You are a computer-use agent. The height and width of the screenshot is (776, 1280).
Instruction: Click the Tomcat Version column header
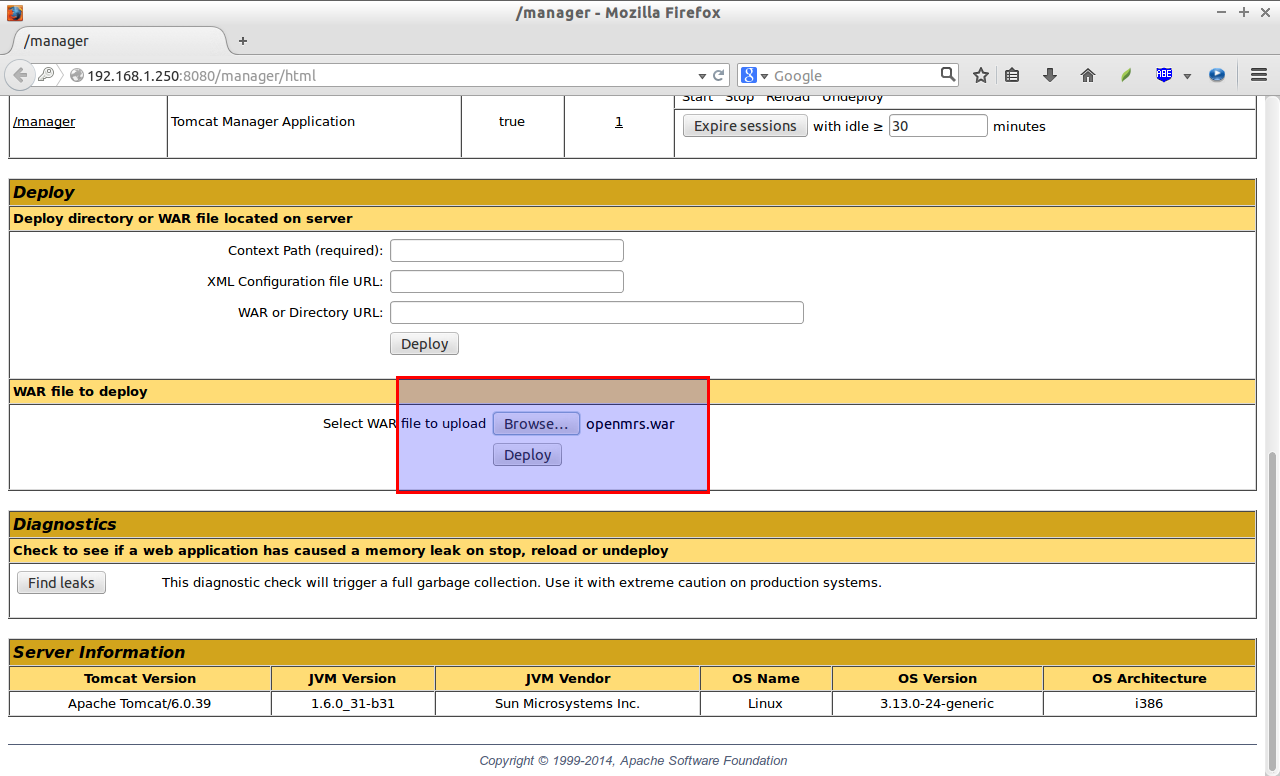(x=140, y=678)
